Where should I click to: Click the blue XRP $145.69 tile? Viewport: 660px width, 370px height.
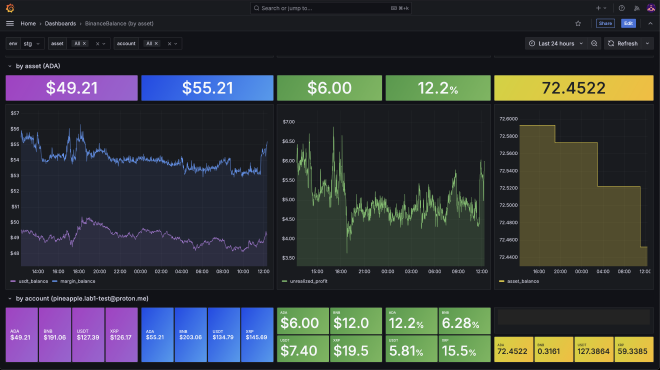[257, 335]
